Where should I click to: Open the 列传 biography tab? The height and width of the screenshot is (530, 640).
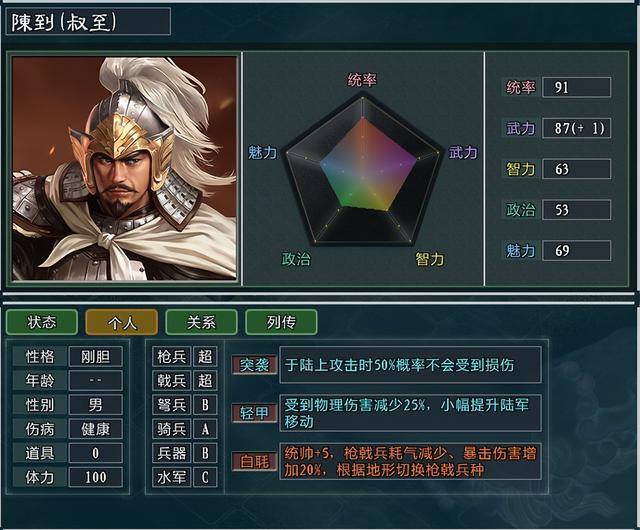281,322
